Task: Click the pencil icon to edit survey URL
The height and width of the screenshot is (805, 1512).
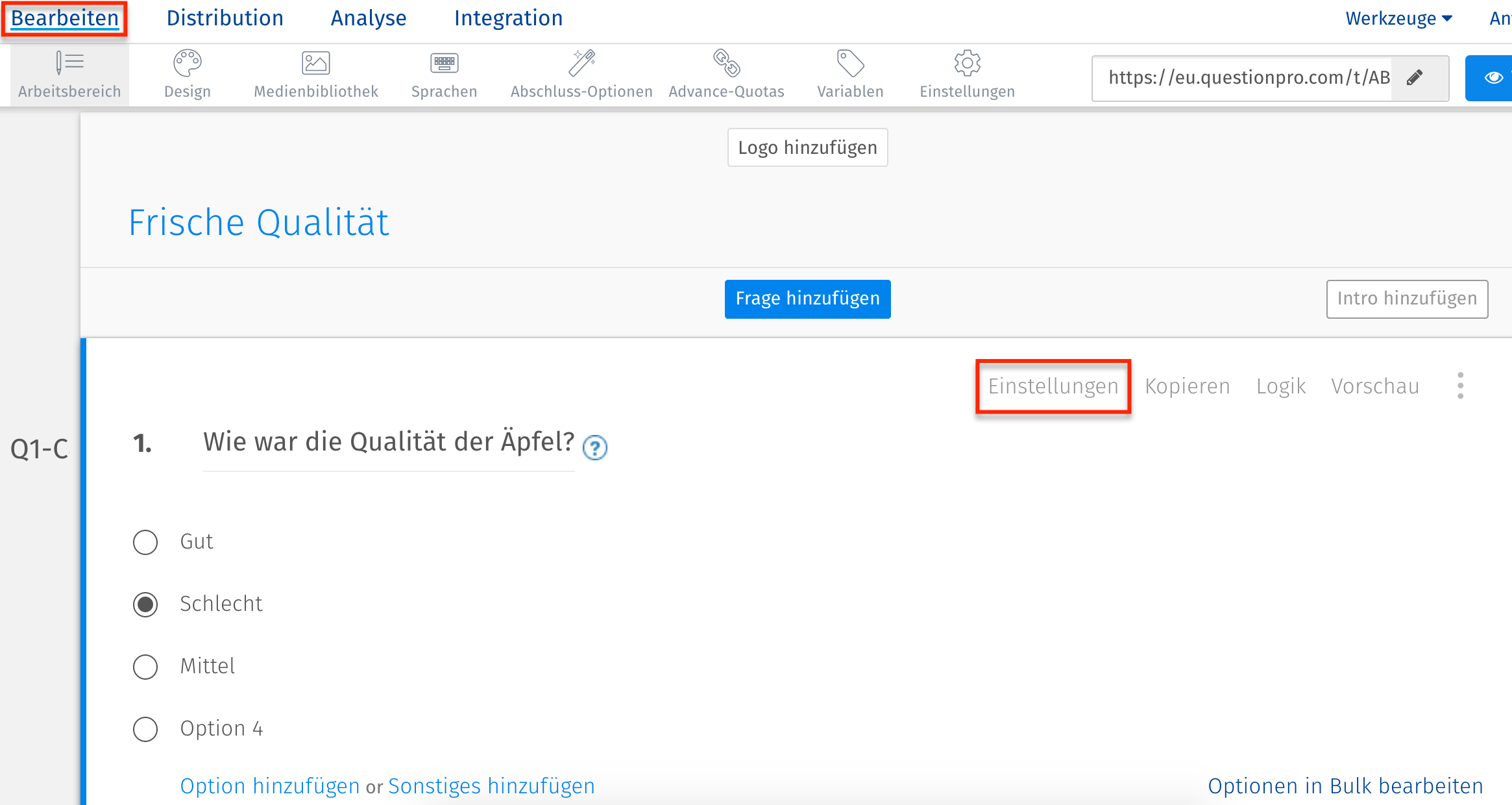Action: pyautogui.click(x=1415, y=78)
